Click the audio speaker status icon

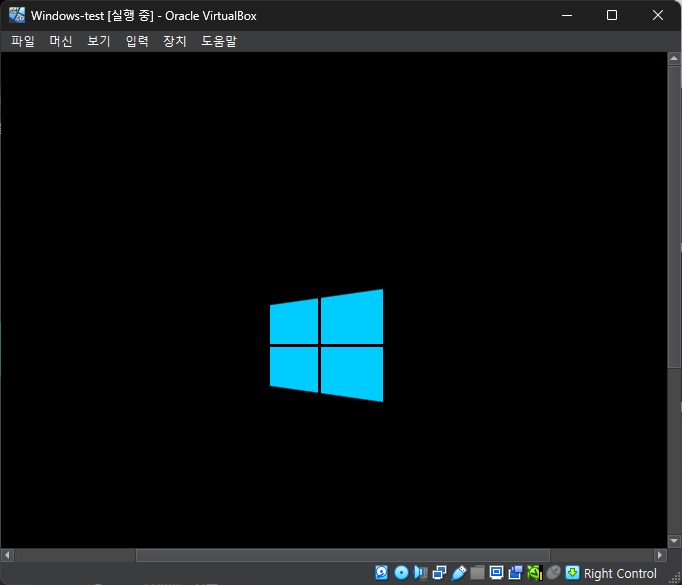click(421, 573)
